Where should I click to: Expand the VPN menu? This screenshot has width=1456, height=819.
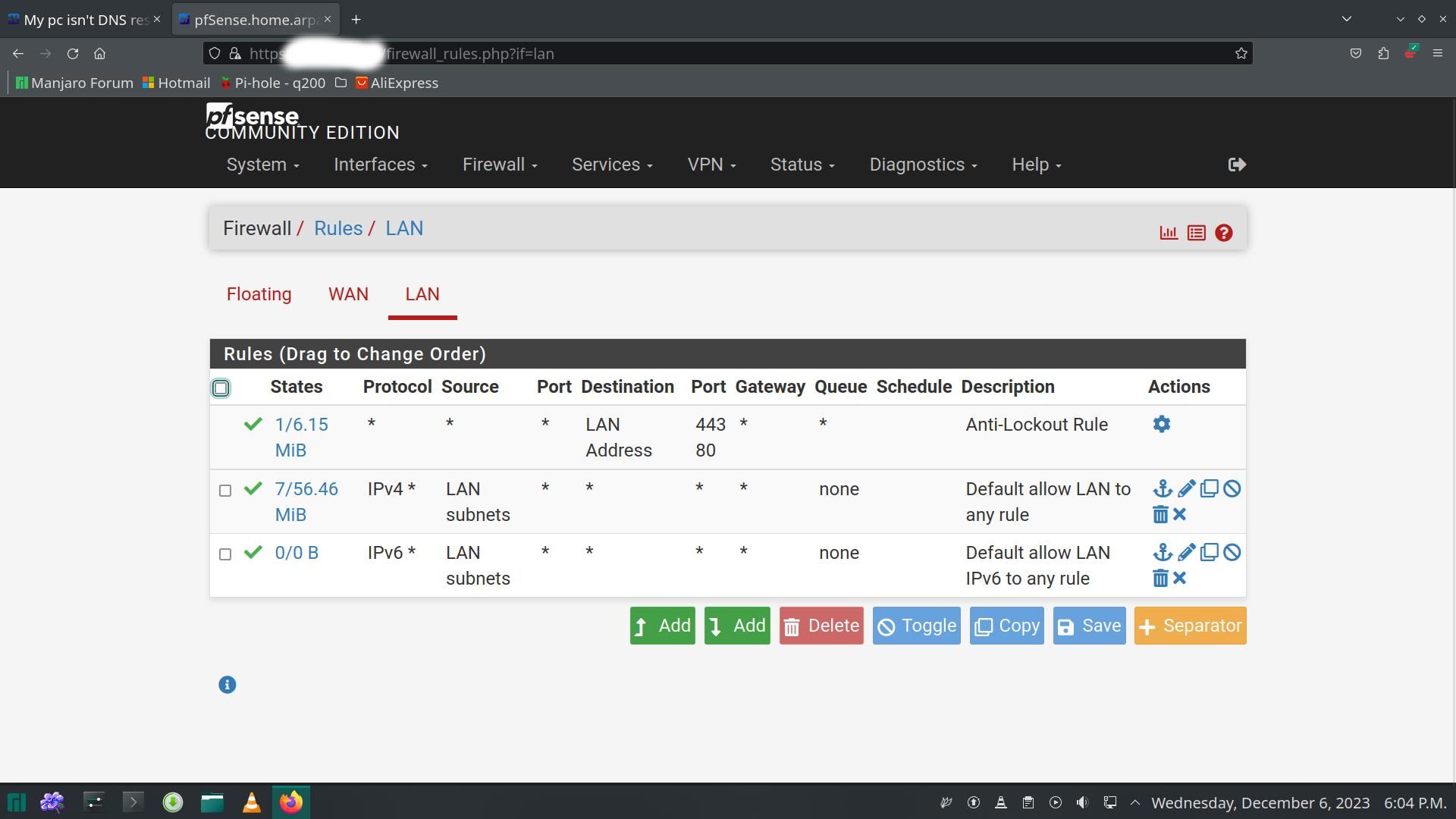[x=711, y=165]
